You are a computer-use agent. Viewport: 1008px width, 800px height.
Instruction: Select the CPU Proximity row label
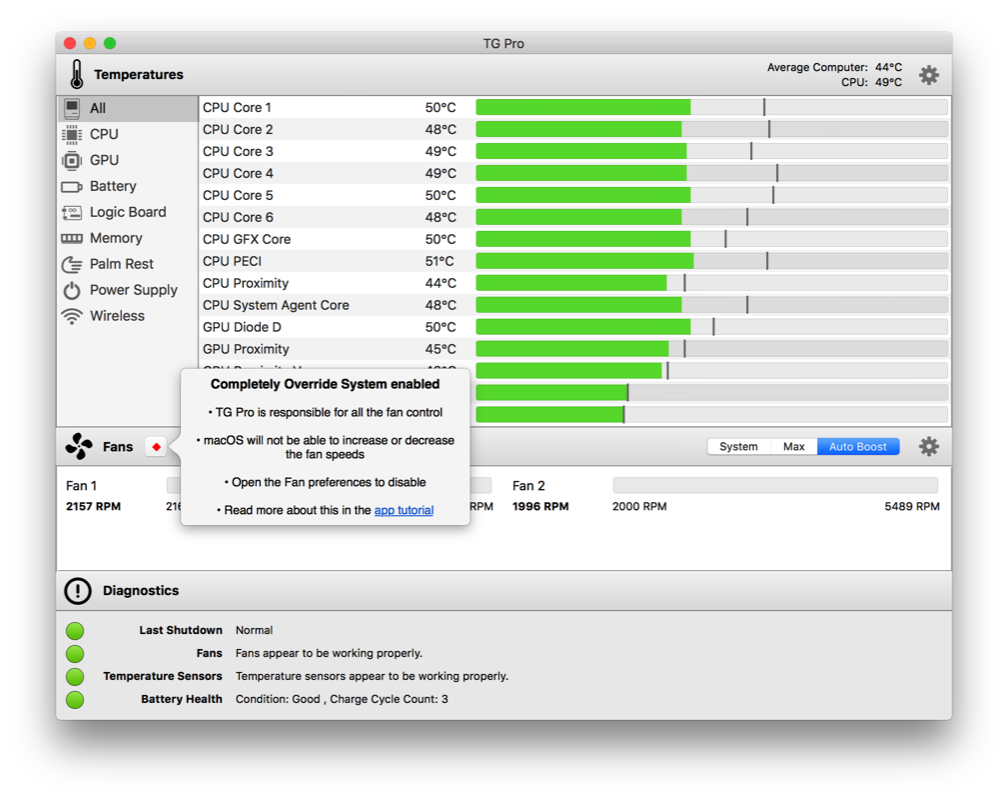246,283
